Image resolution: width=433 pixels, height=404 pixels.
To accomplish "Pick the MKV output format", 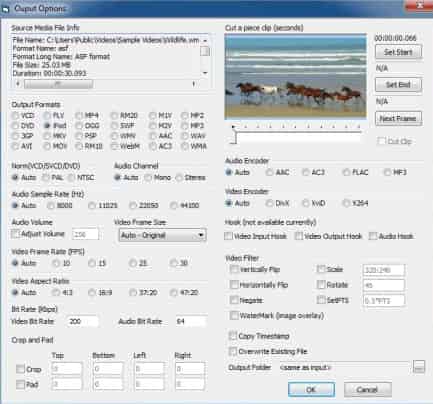I will tap(47, 136).
